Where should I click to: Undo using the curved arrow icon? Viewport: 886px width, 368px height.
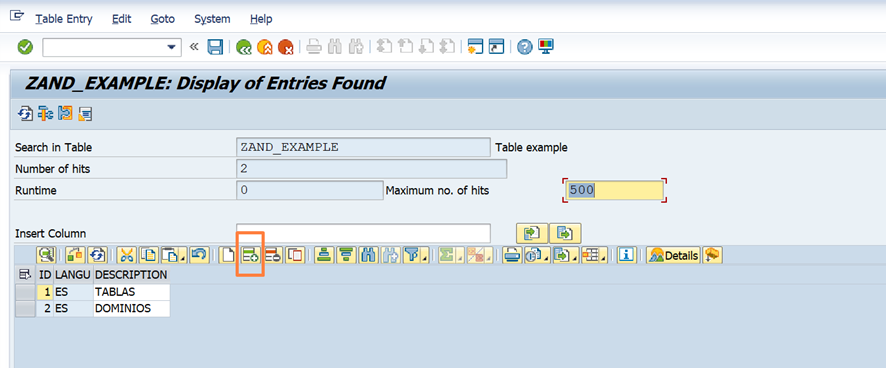point(198,255)
